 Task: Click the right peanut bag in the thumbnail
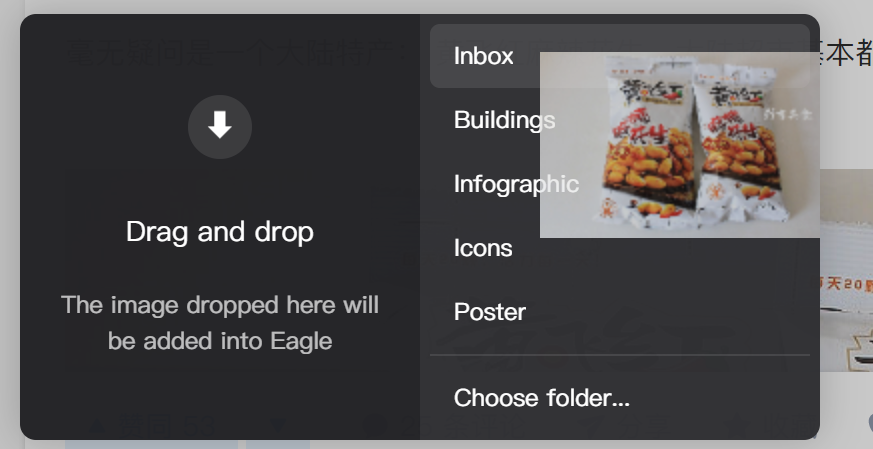745,140
